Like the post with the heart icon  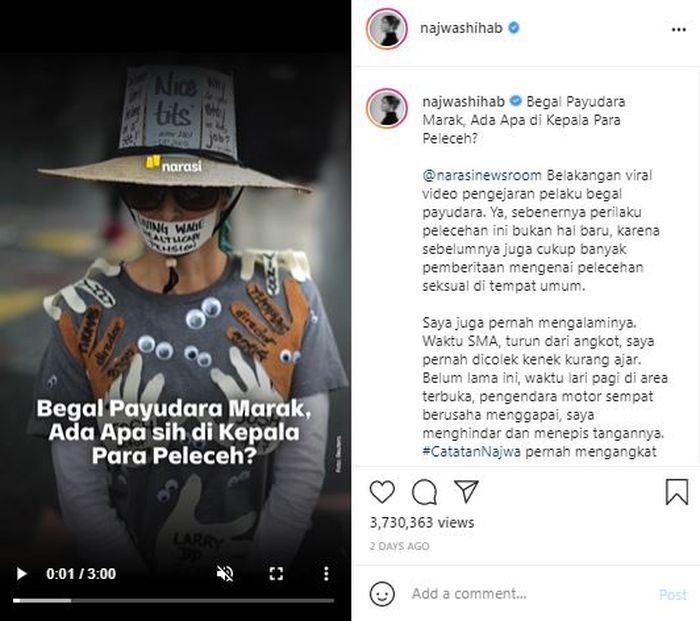[x=382, y=492]
